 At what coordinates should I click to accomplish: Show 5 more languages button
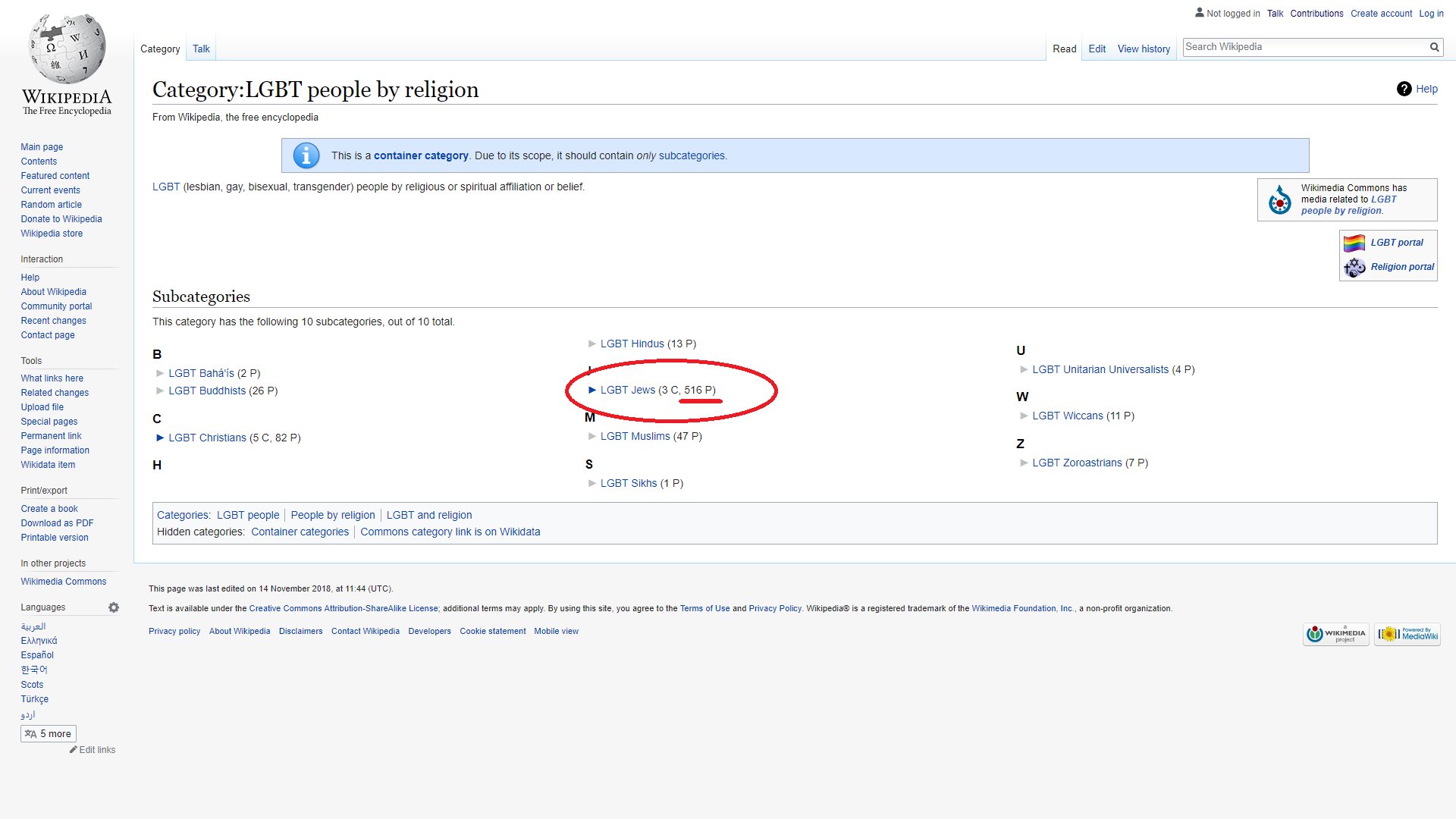(49, 733)
